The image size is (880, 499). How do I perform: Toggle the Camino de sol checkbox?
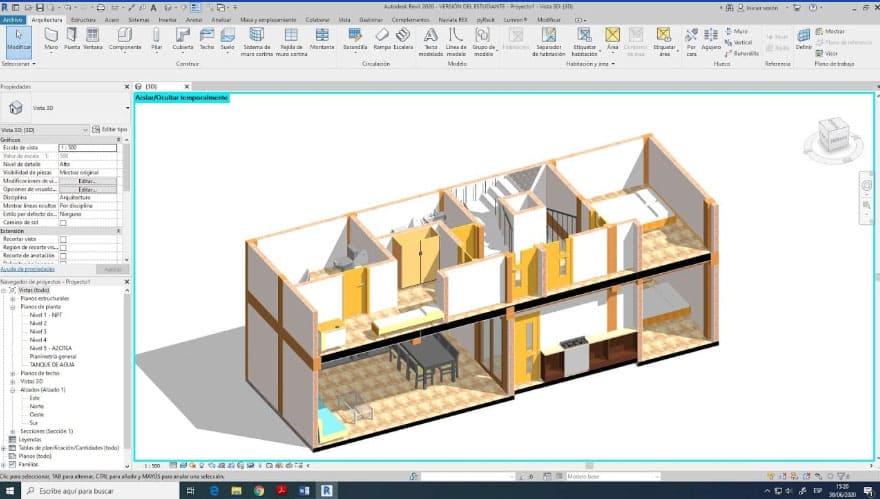point(63,222)
